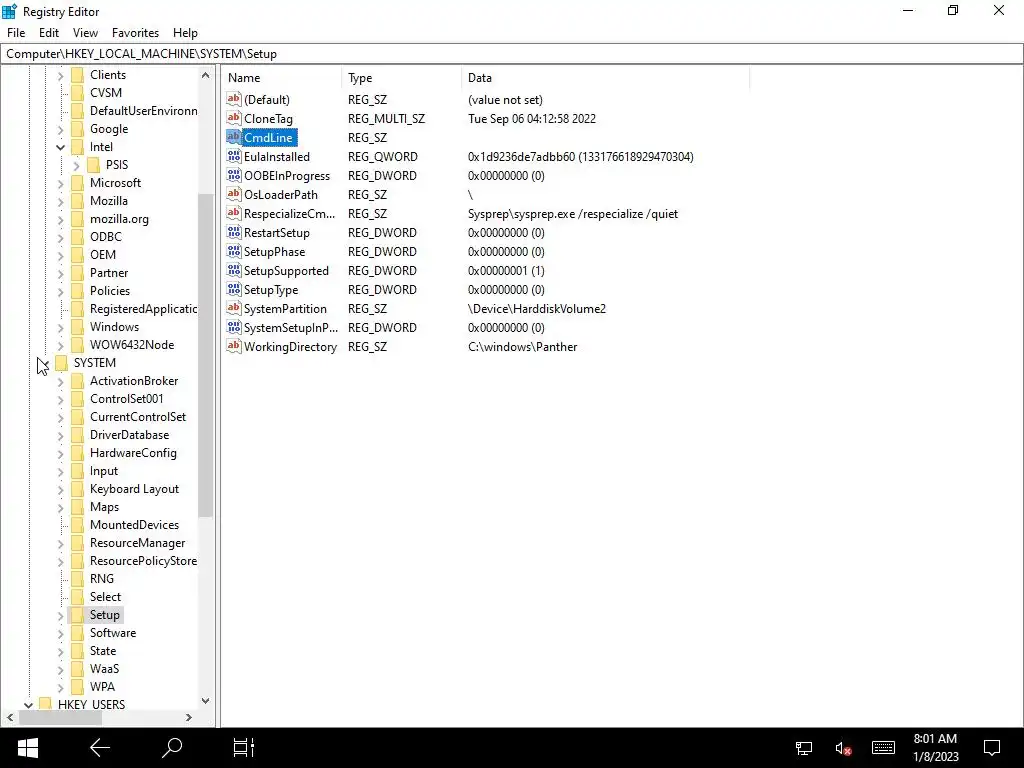
Task: Collapse the Intel key
Action: [x=60, y=147]
